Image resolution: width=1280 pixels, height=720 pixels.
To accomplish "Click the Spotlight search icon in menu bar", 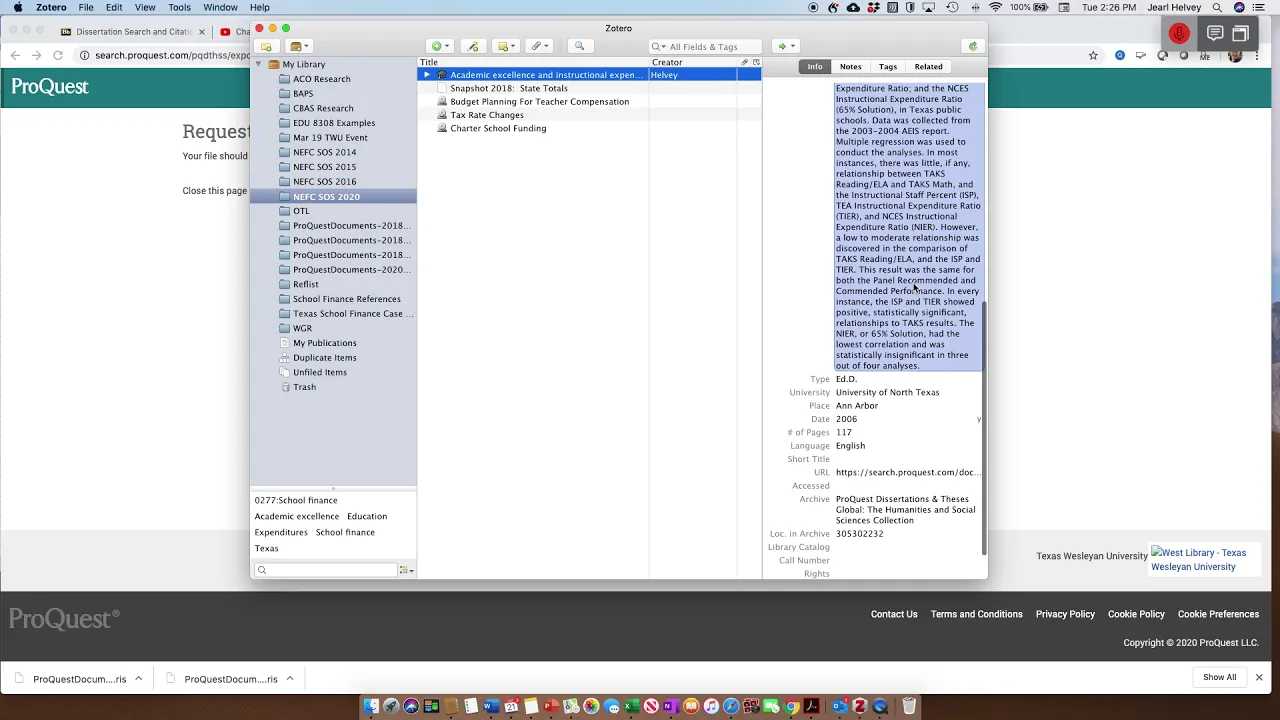I will tap(1217, 7).
